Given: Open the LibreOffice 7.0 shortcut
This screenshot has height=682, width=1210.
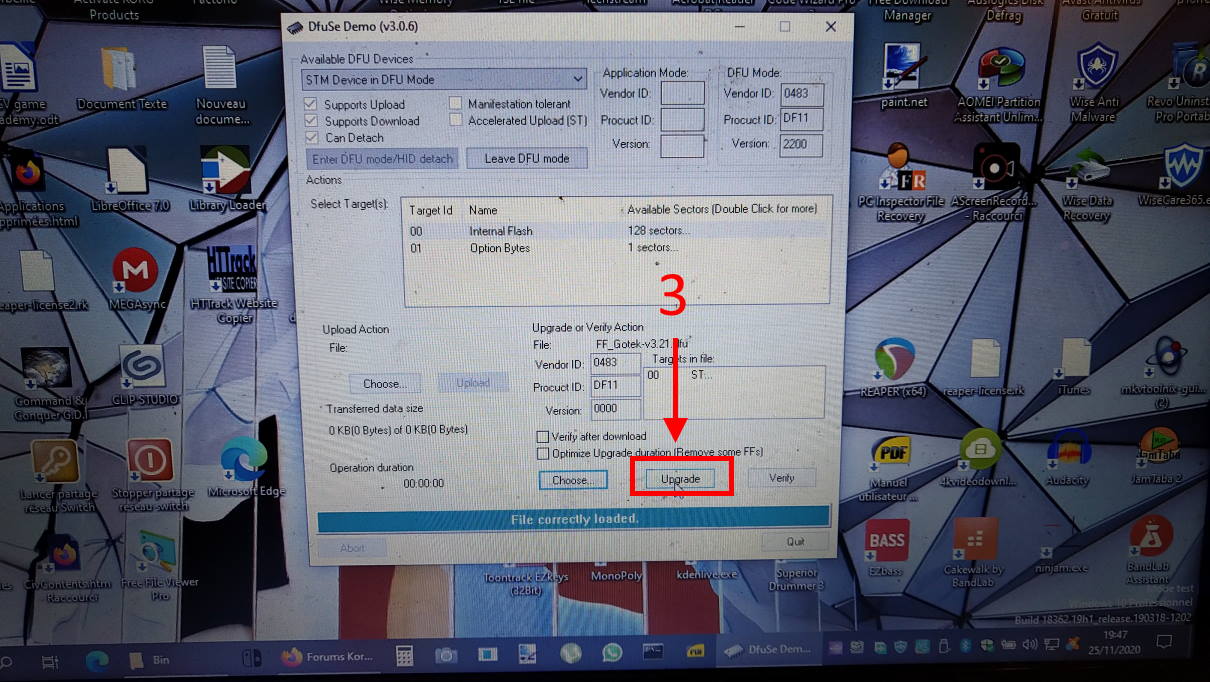Looking at the screenshot, I should pyautogui.click(x=129, y=180).
